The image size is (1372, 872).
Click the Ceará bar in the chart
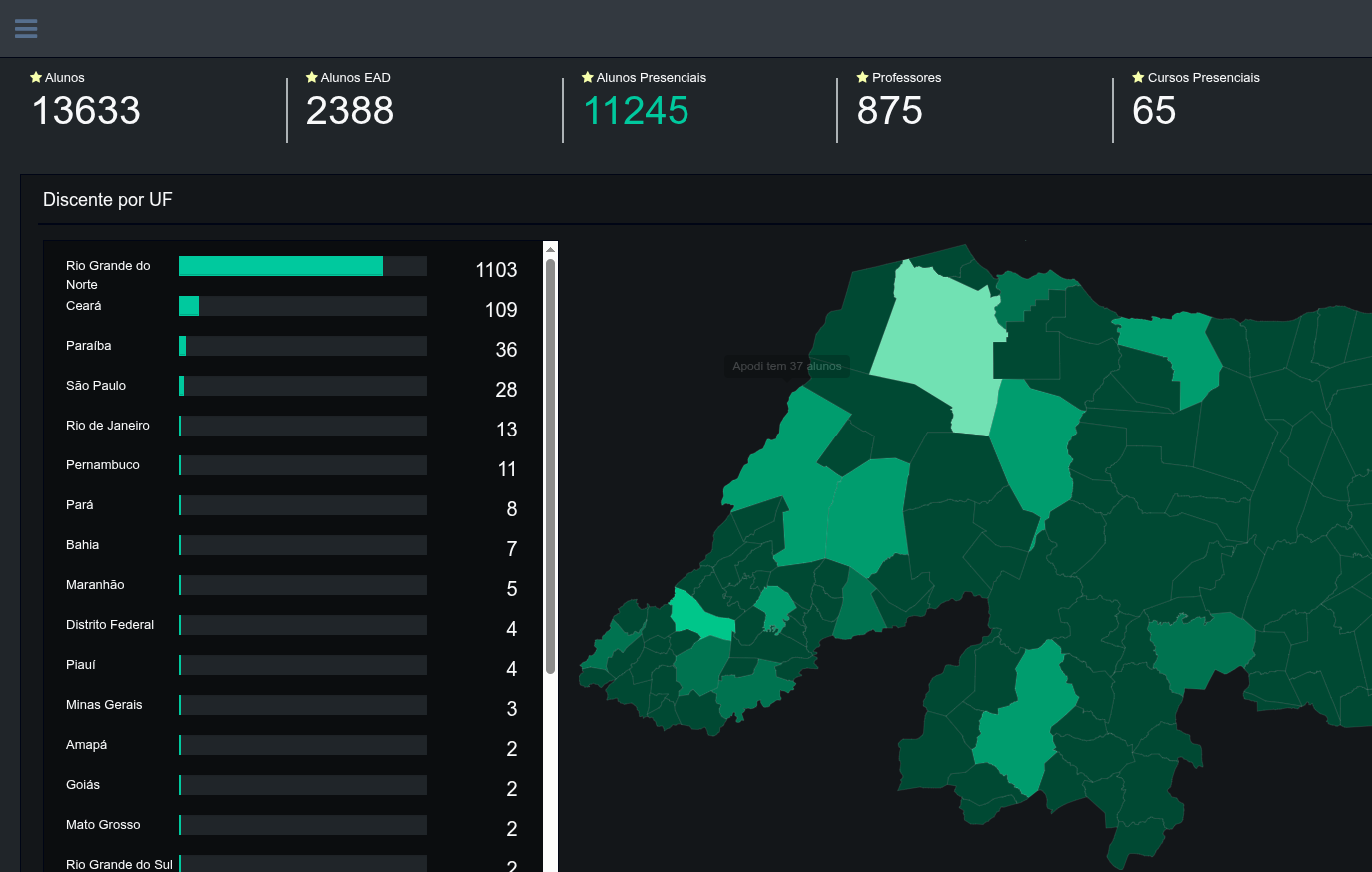[x=189, y=305]
